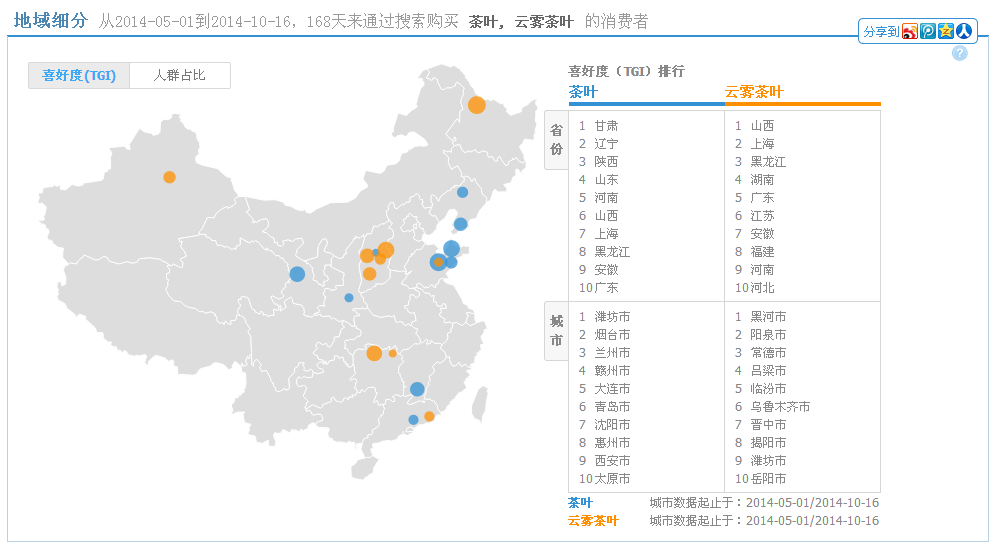Click the blue marker at Huizhou, Guangdong

pos(413,419)
